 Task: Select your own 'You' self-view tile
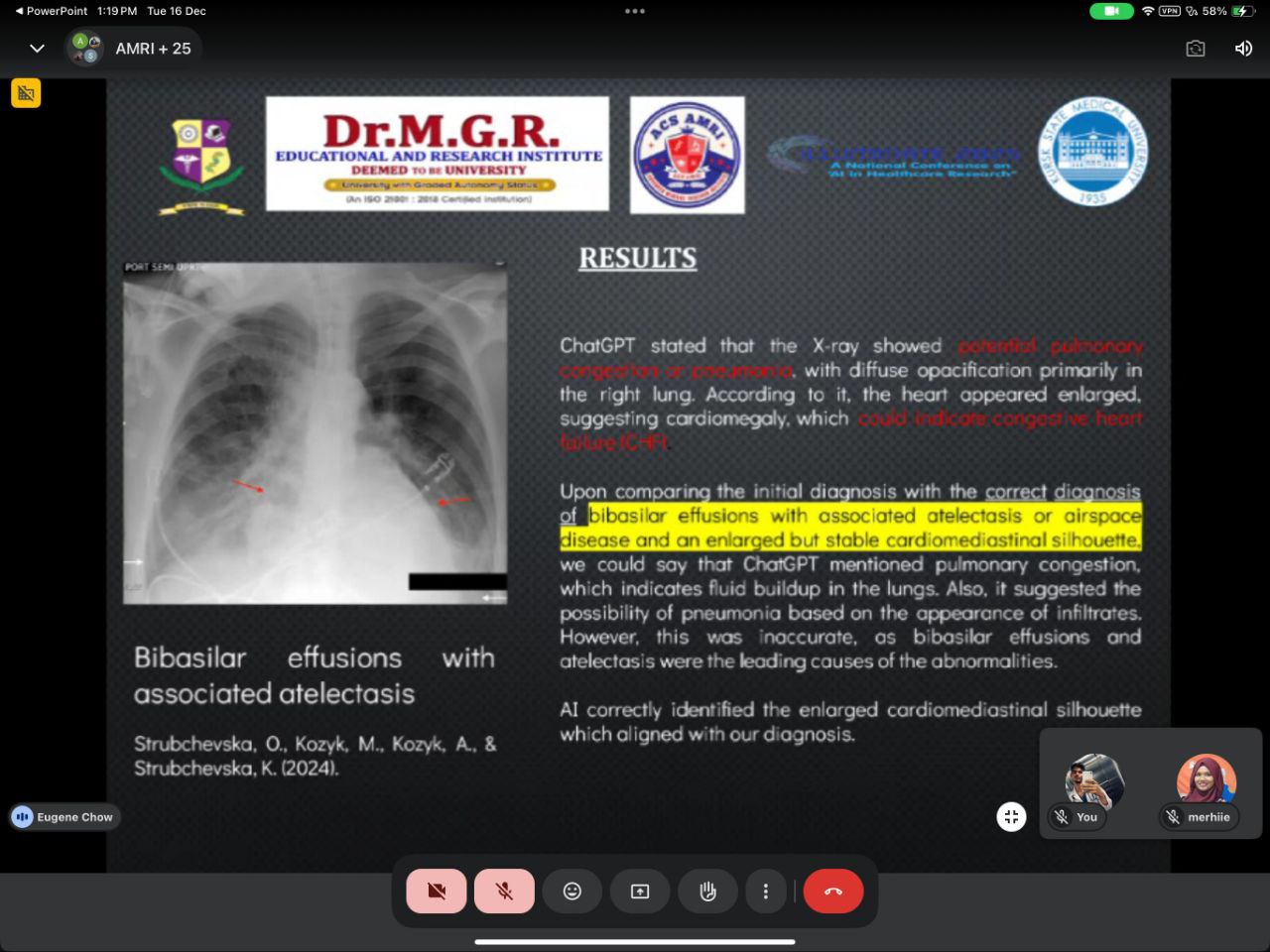pyautogui.click(x=1093, y=785)
